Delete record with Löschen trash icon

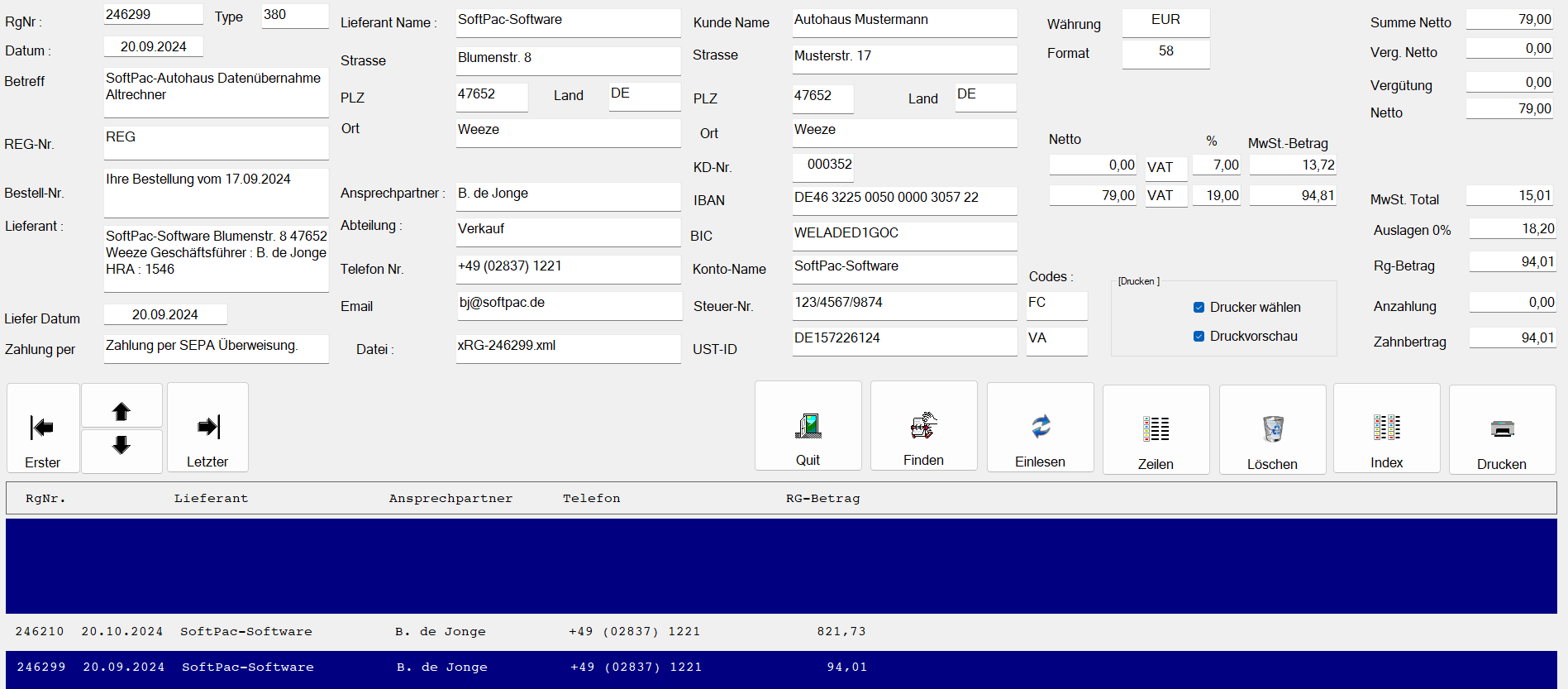(1273, 429)
